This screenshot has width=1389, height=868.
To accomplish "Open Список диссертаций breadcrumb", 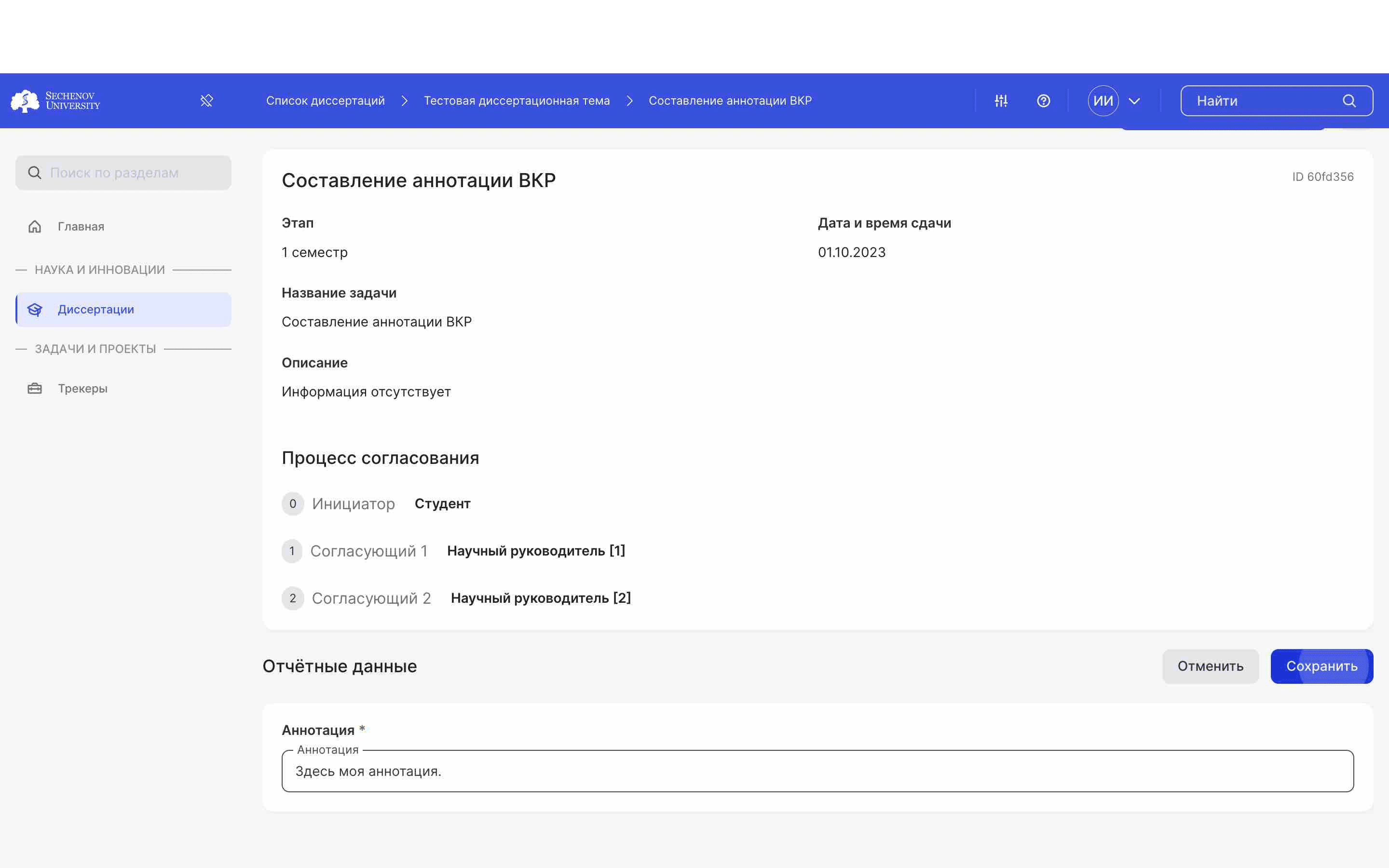I will (326, 101).
